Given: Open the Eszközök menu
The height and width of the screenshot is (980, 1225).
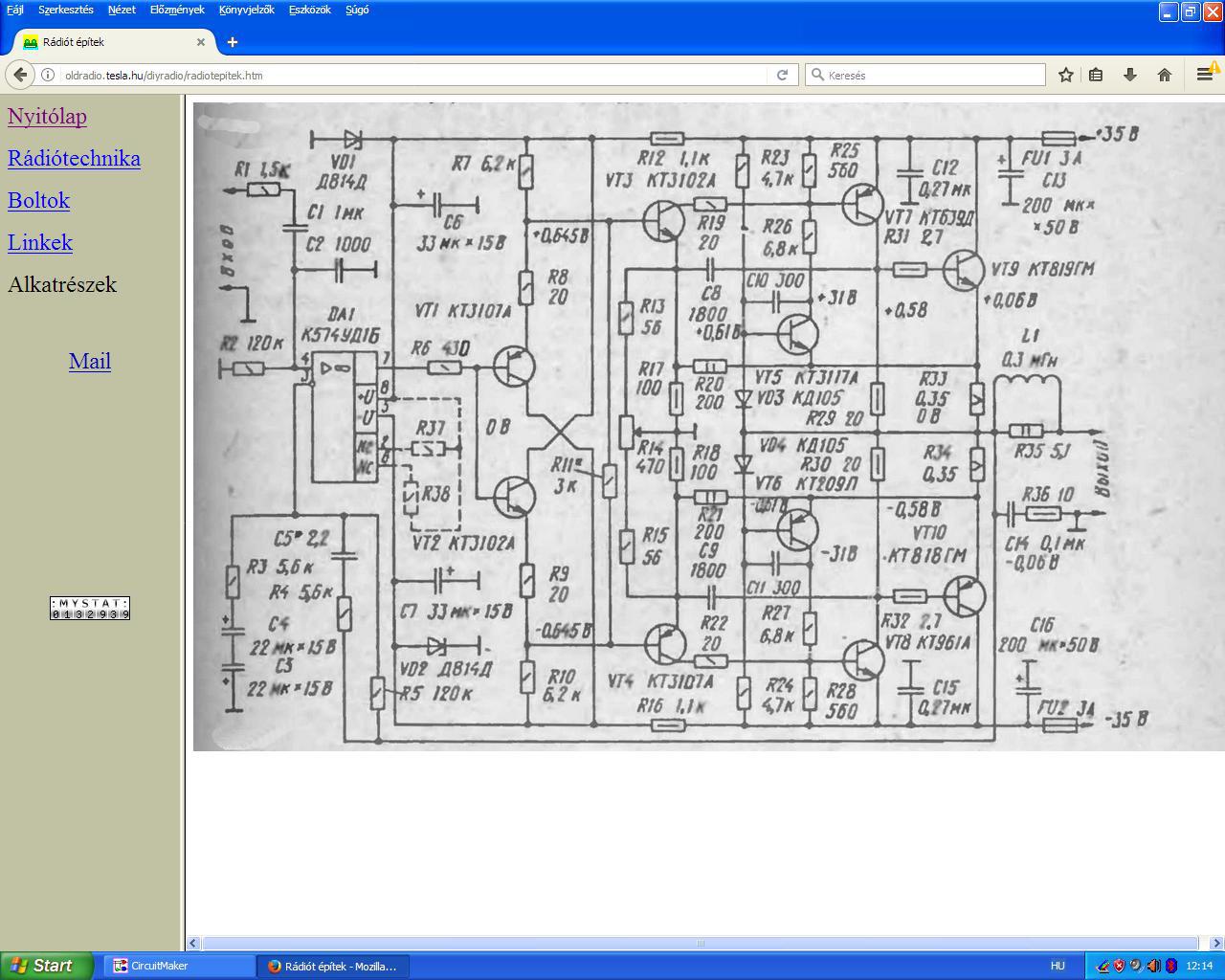Looking at the screenshot, I should (310, 10).
